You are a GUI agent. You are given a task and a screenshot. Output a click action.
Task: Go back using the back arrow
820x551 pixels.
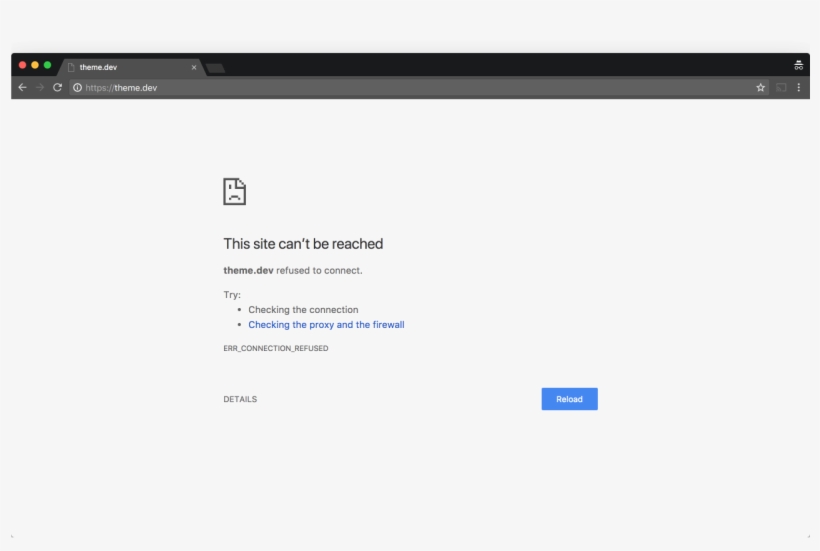tap(22, 87)
